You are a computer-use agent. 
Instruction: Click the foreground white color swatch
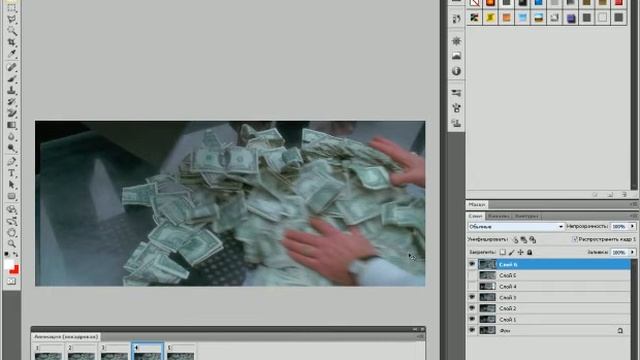point(9,264)
